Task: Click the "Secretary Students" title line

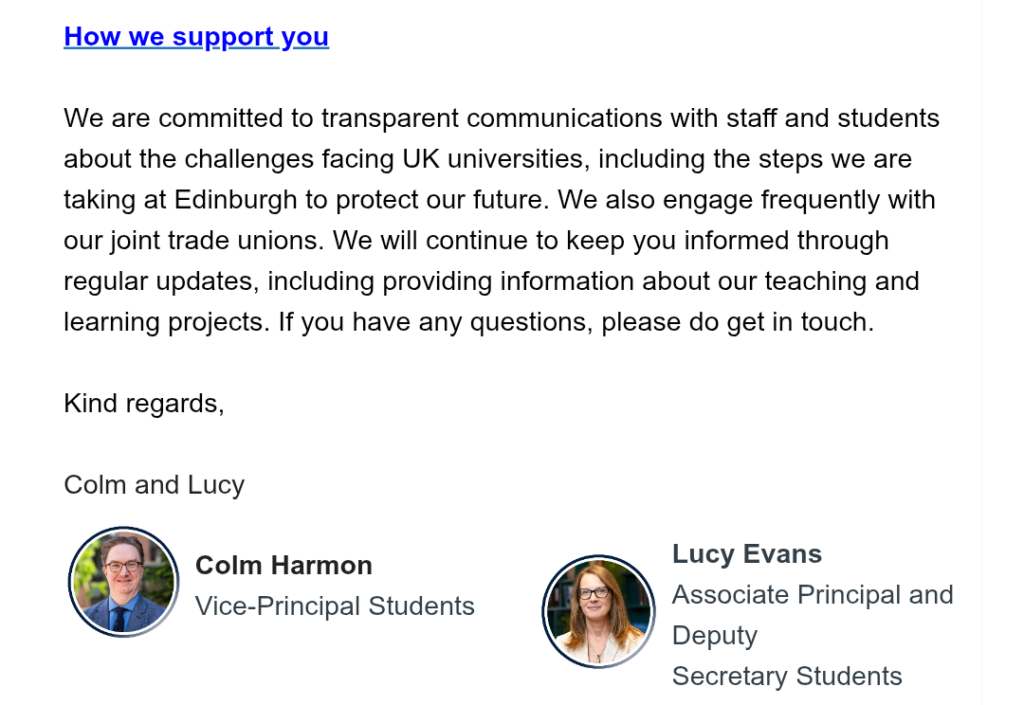Action: point(786,676)
